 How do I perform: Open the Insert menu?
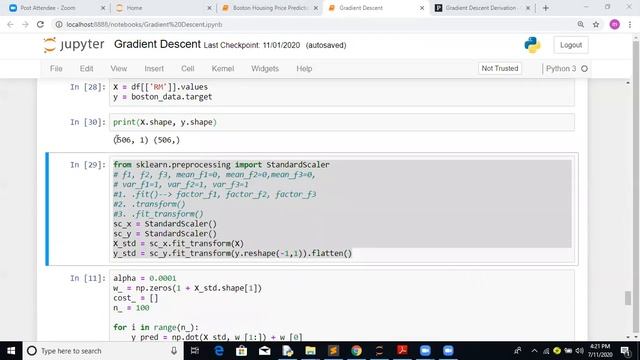tap(154, 69)
